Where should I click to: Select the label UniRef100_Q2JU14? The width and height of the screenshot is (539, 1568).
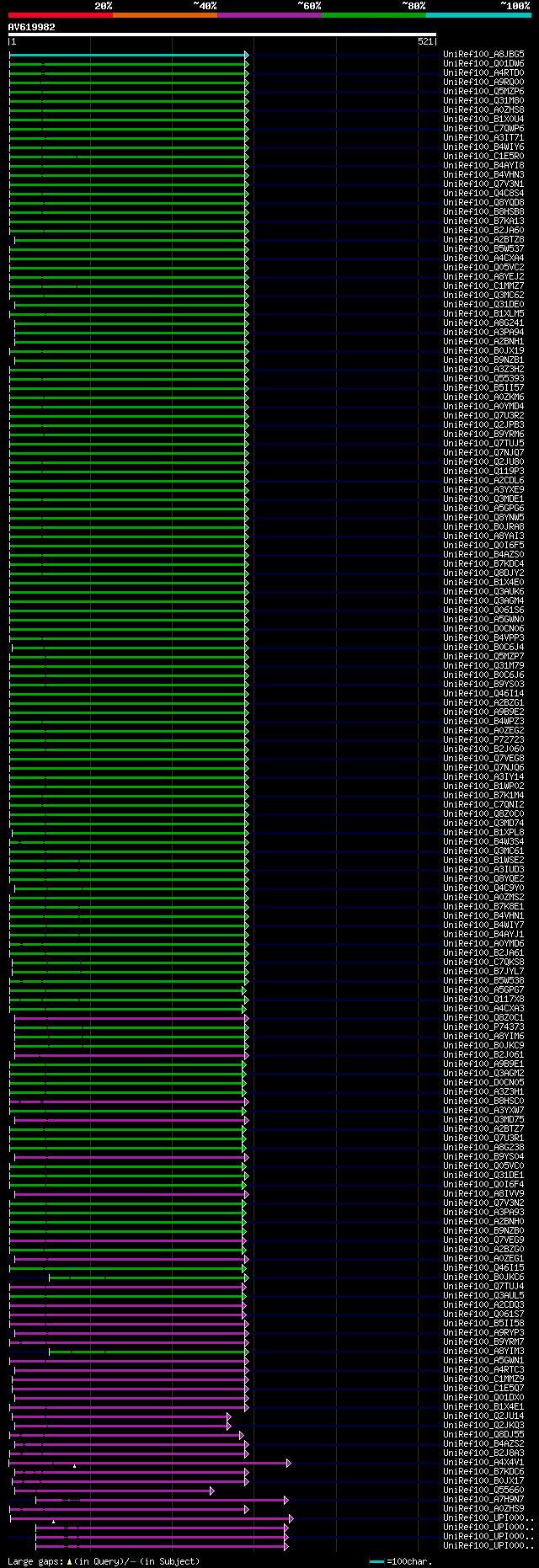tap(483, 1416)
